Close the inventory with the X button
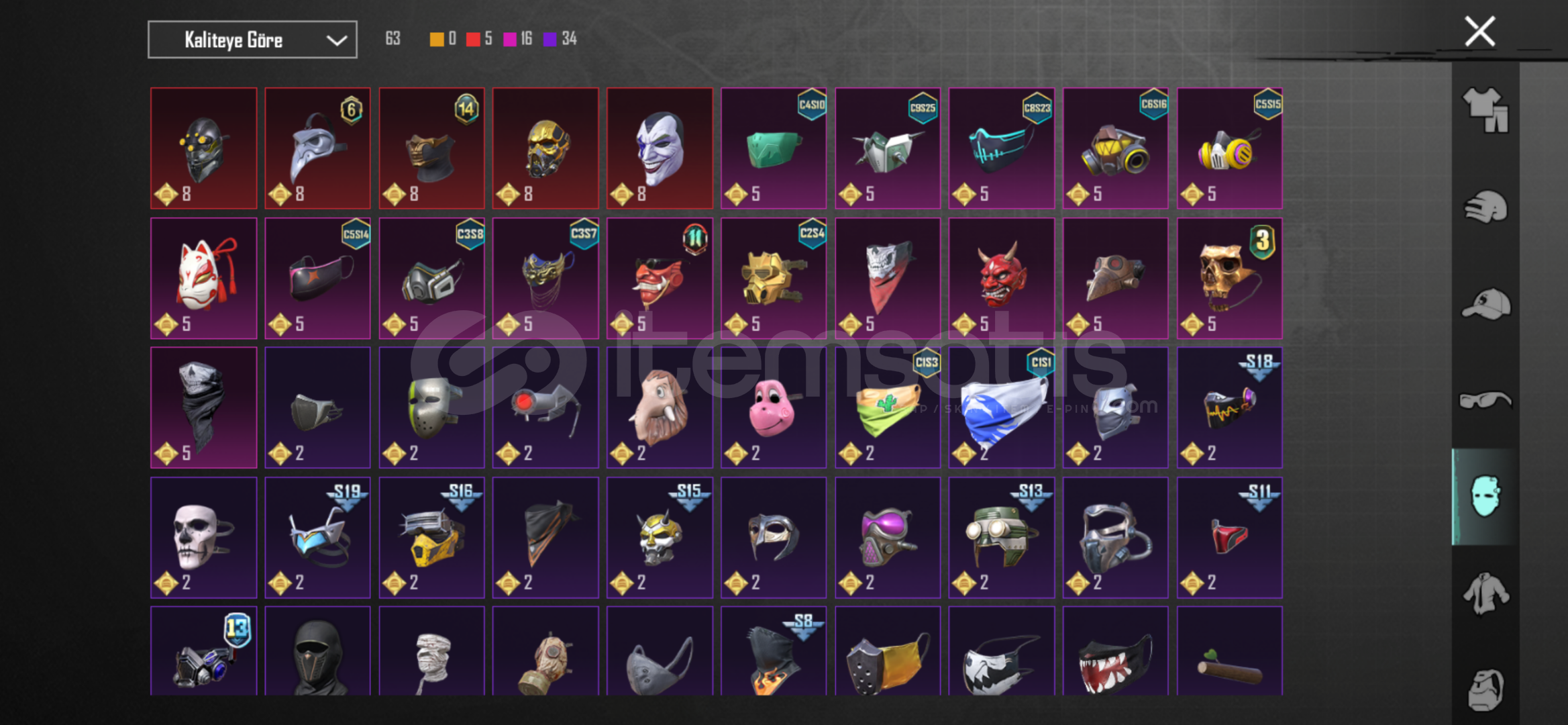 click(1479, 32)
